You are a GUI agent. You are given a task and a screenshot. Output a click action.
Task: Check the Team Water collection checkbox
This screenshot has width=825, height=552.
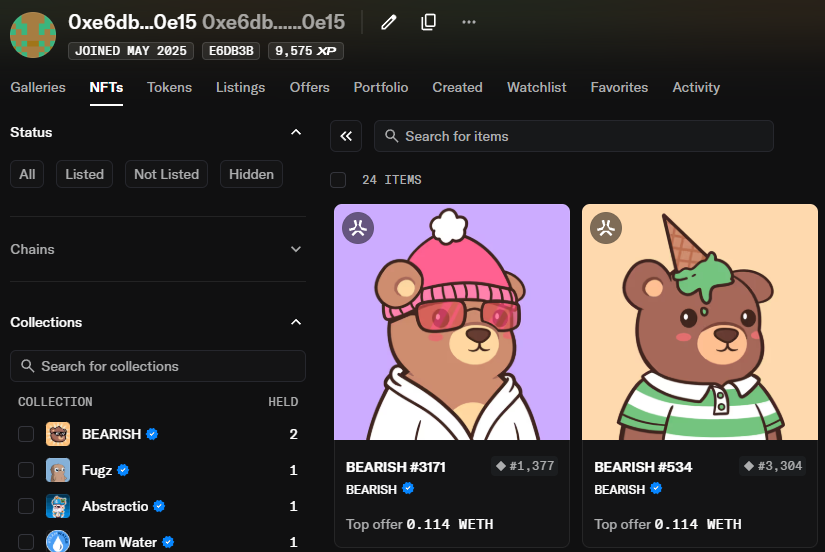26,542
